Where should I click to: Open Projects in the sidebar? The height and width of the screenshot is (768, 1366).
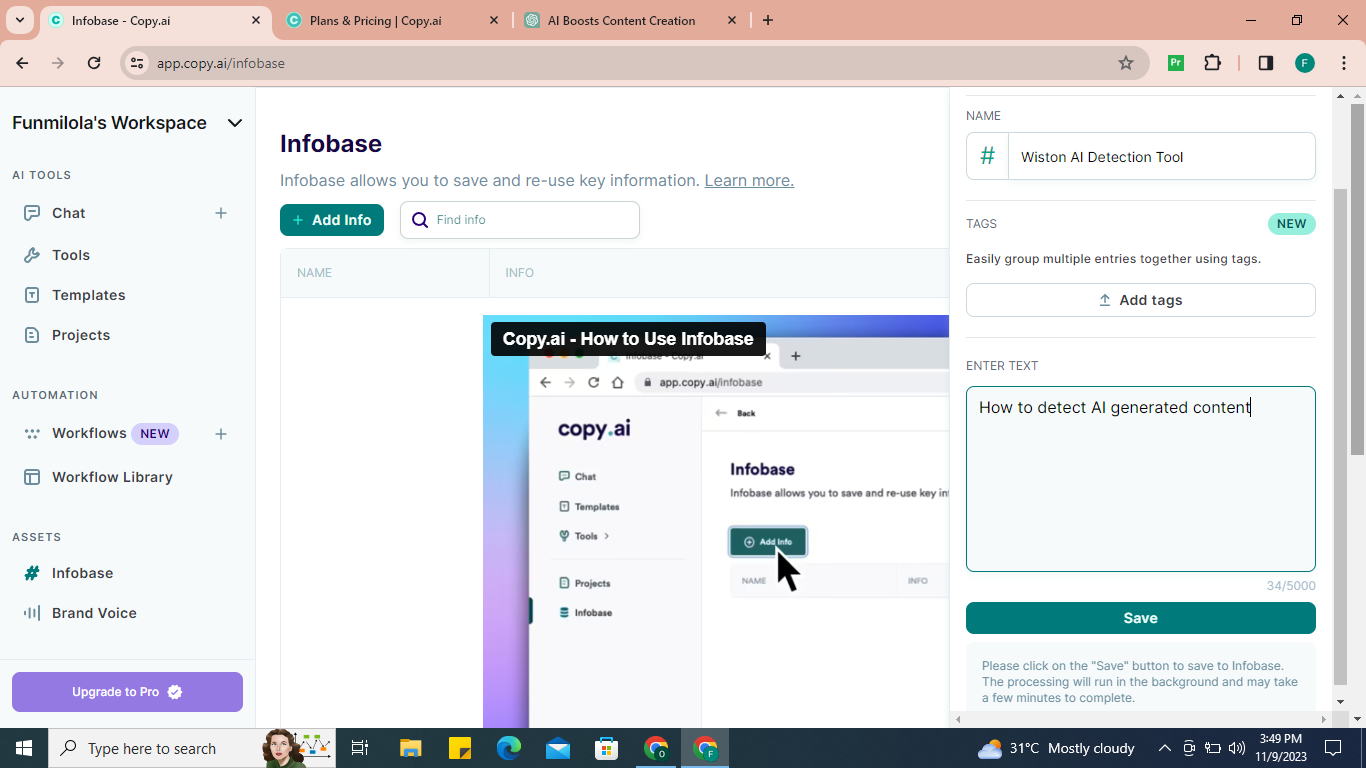click(x=80, y=335)
